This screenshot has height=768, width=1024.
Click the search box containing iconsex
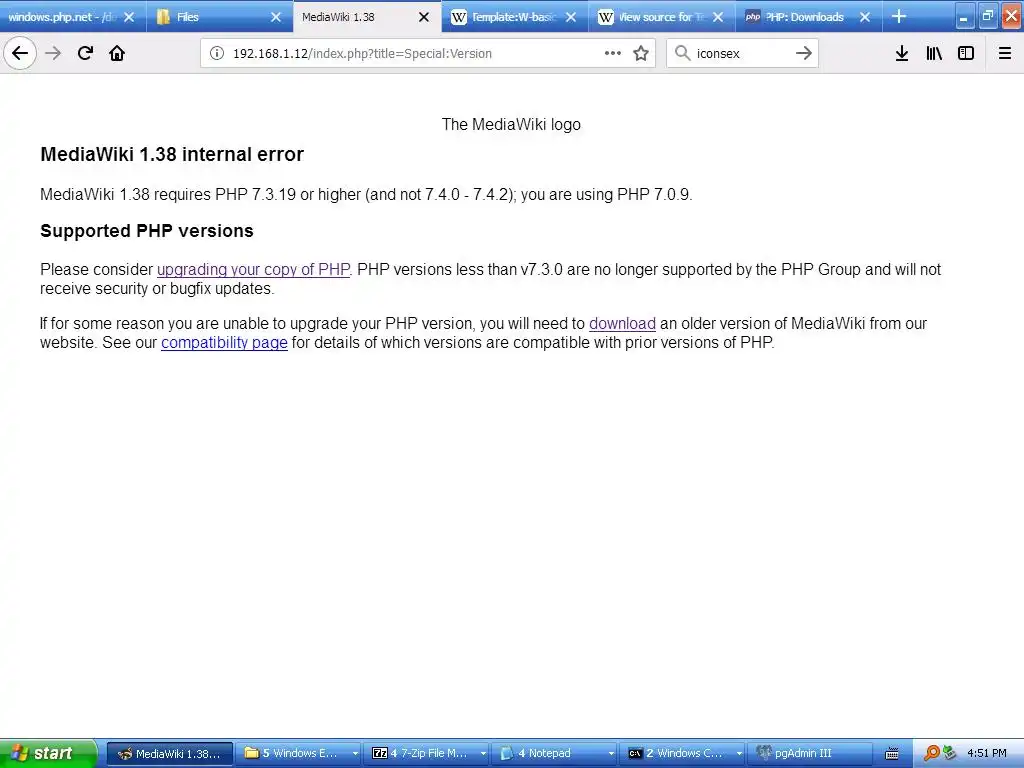point(741,54)
